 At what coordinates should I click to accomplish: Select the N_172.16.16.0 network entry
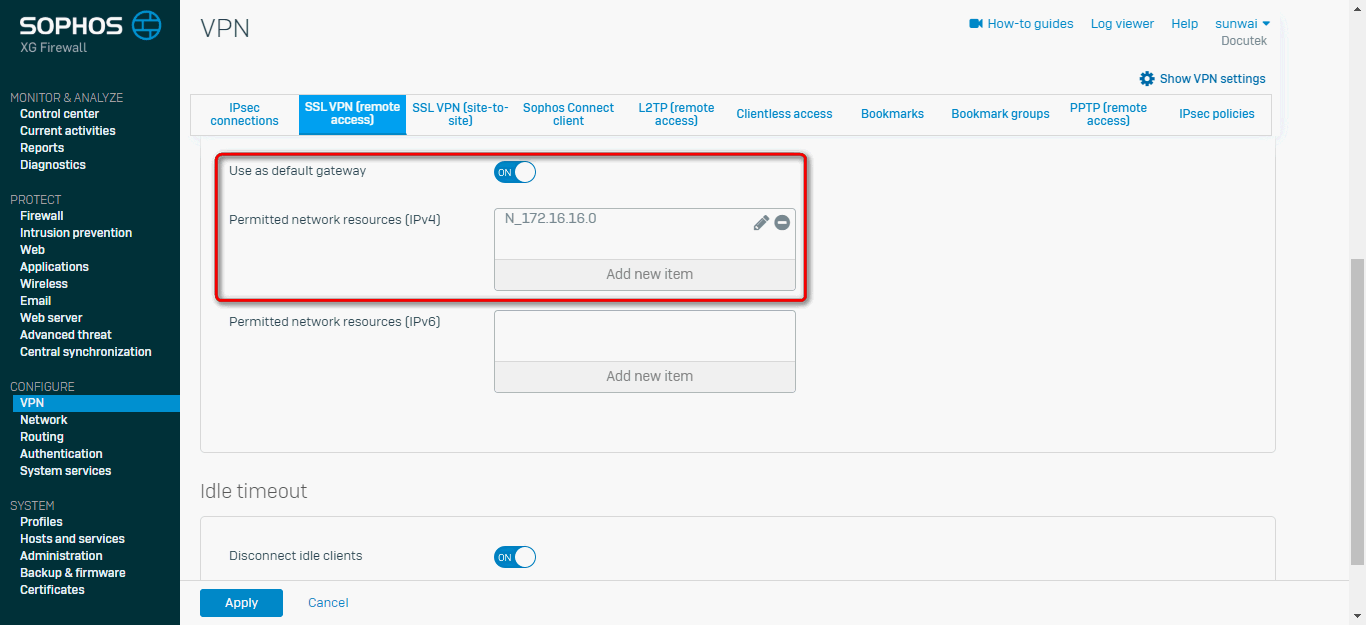(x=551, y=218)
